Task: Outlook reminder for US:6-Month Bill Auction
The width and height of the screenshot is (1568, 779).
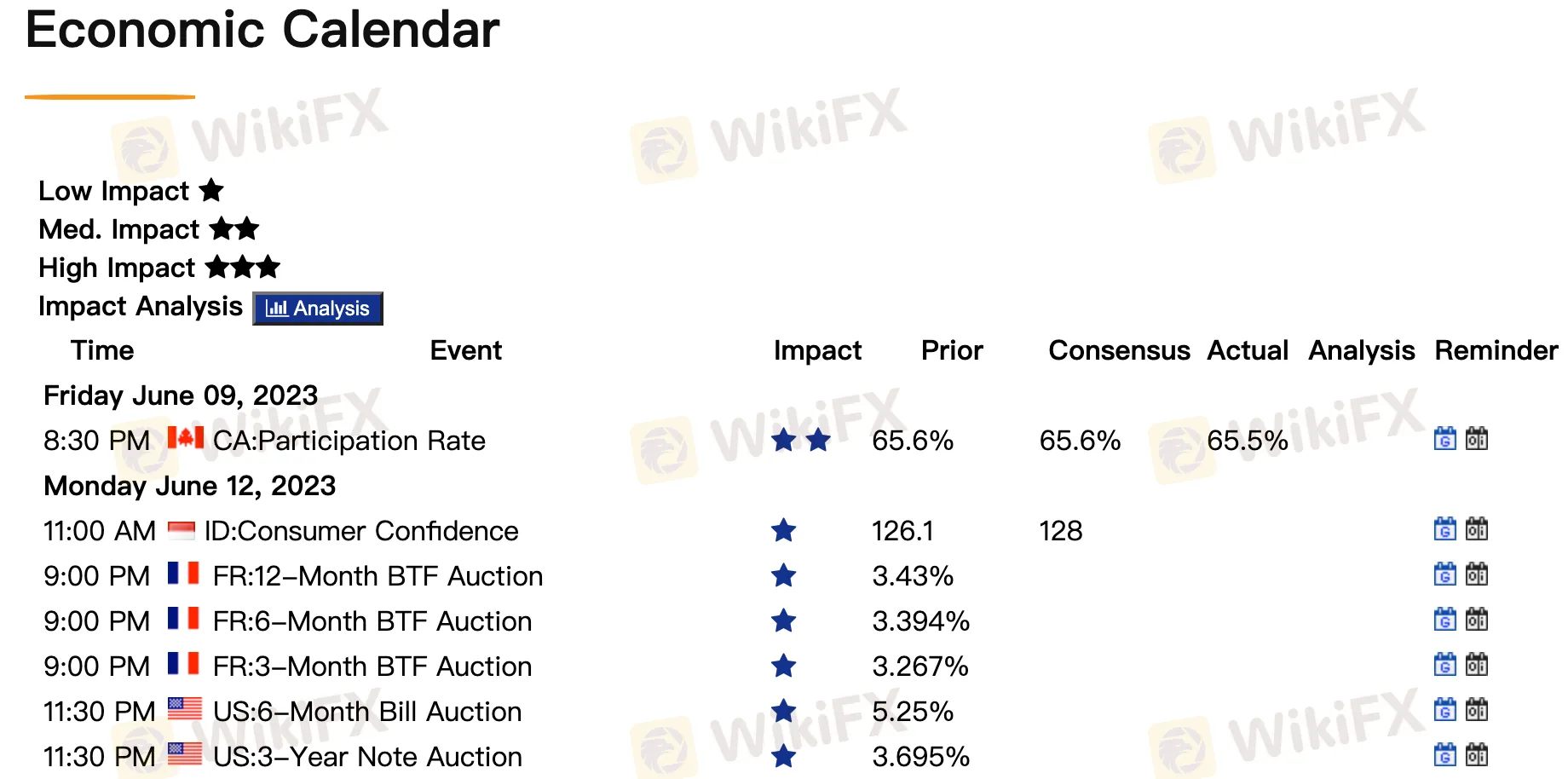Action: coord(1477,710)
